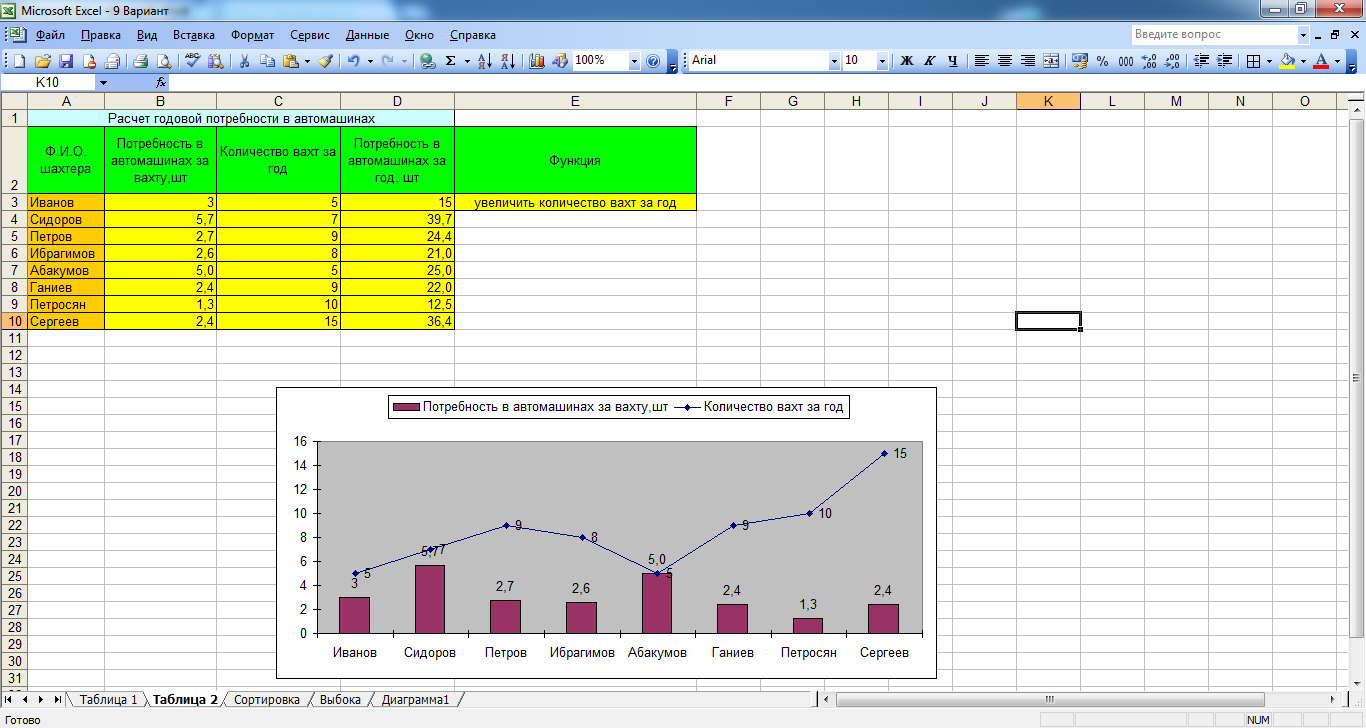Apply AutoSum using the sigma icon
1366x728 pixels.
451,61
